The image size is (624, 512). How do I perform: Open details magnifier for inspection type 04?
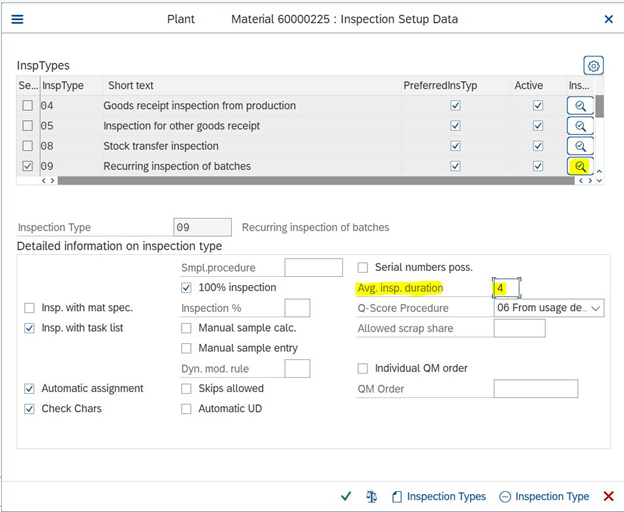(x=580, y=106)
